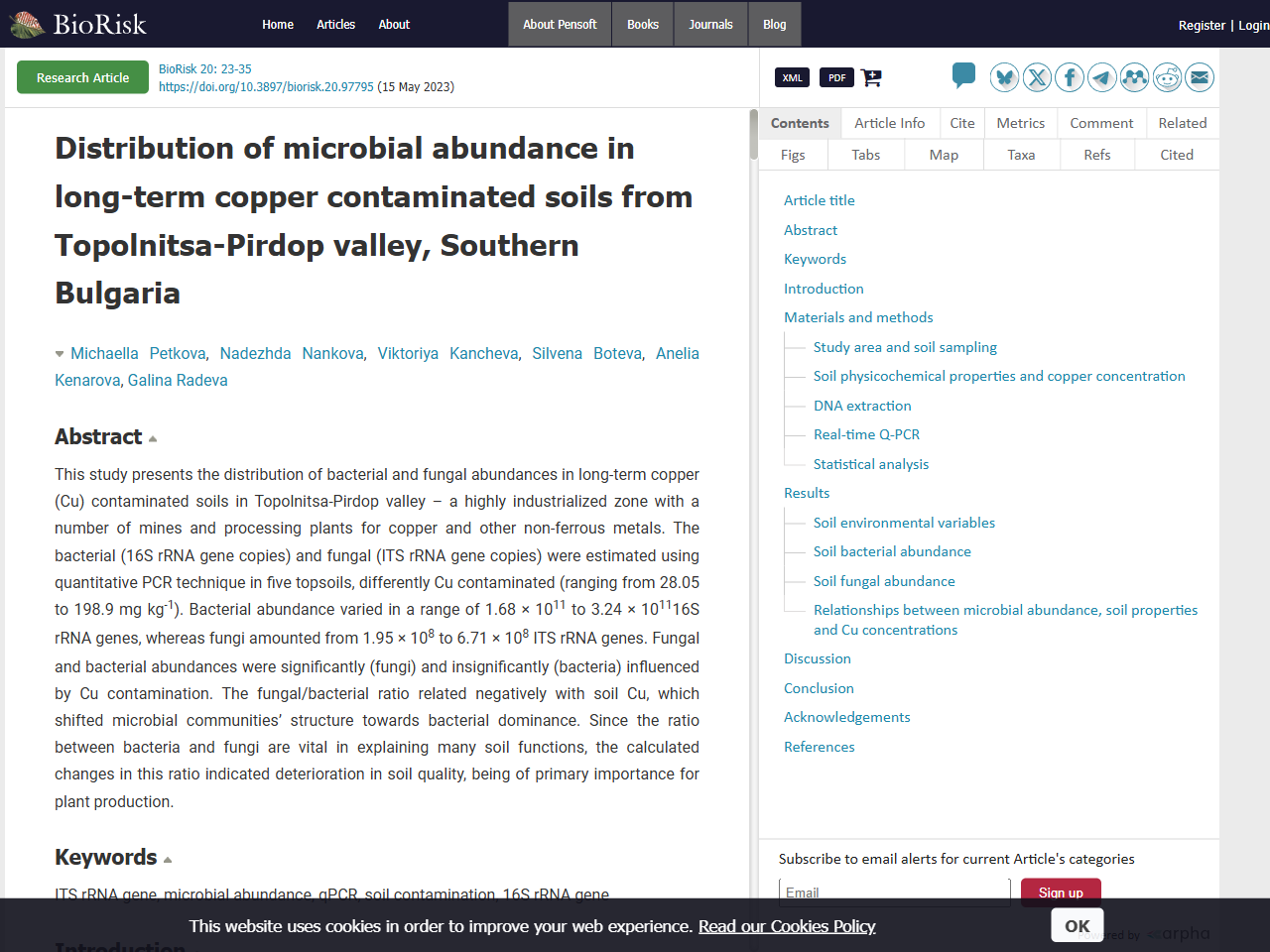Open the comment speech bubble icon
Image resolution: width=1270 pixels, height=952 pixels.
click(963, 75)
